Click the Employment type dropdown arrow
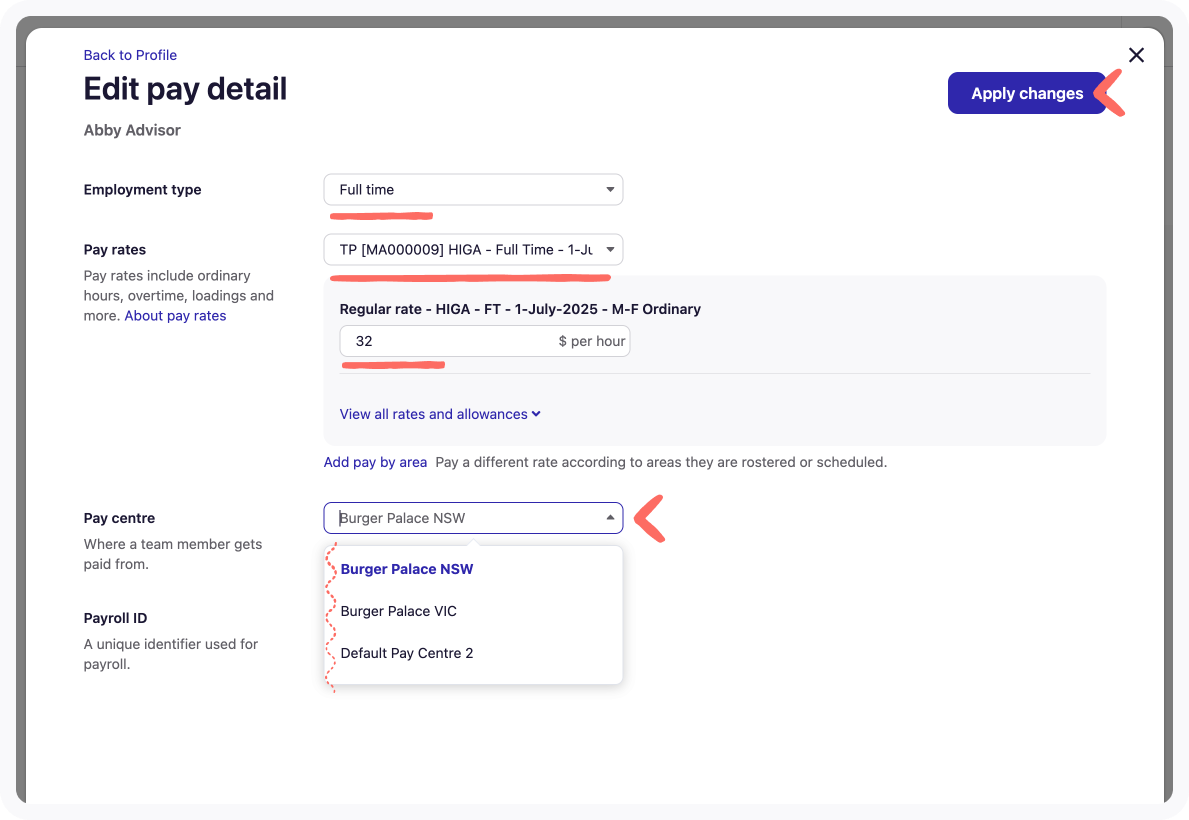1189x820 pixels. pos(610,190)
